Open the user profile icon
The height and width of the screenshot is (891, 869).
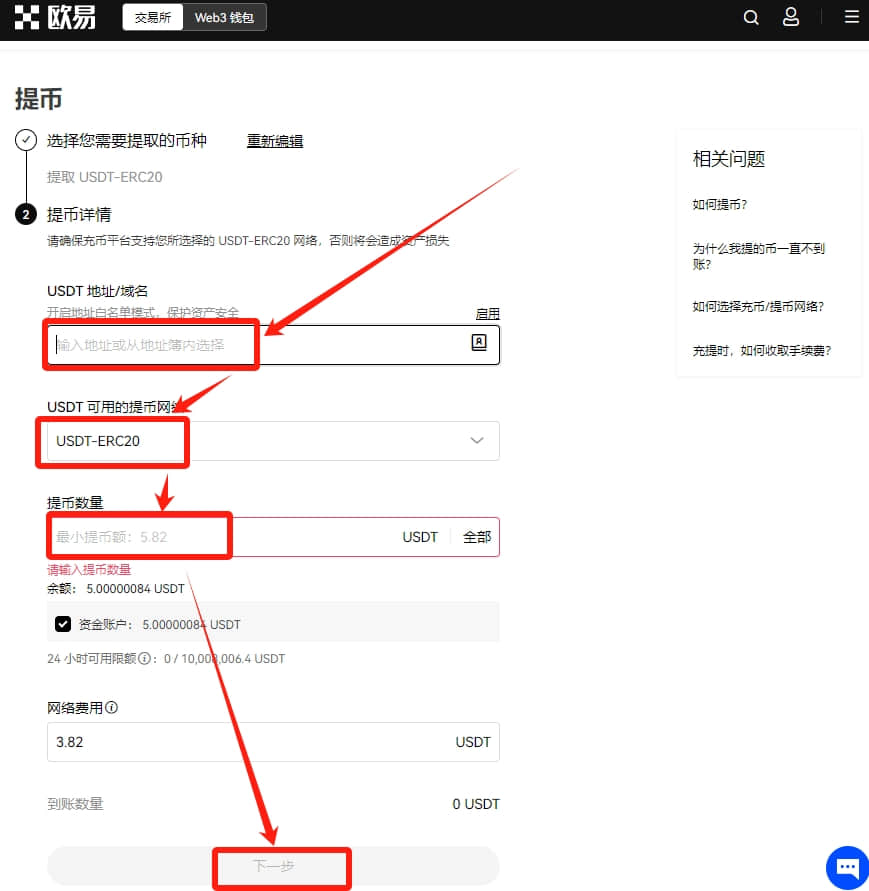click(x=791, y=17)
